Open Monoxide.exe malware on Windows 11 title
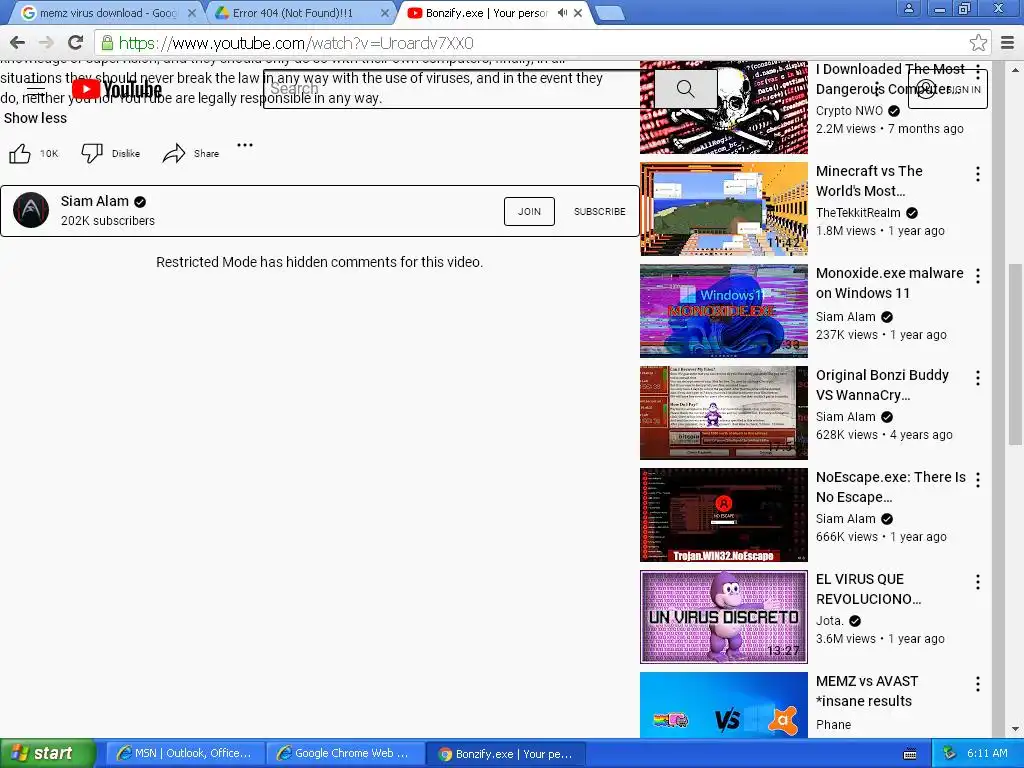1024x768 pixels. click(889, 283)
